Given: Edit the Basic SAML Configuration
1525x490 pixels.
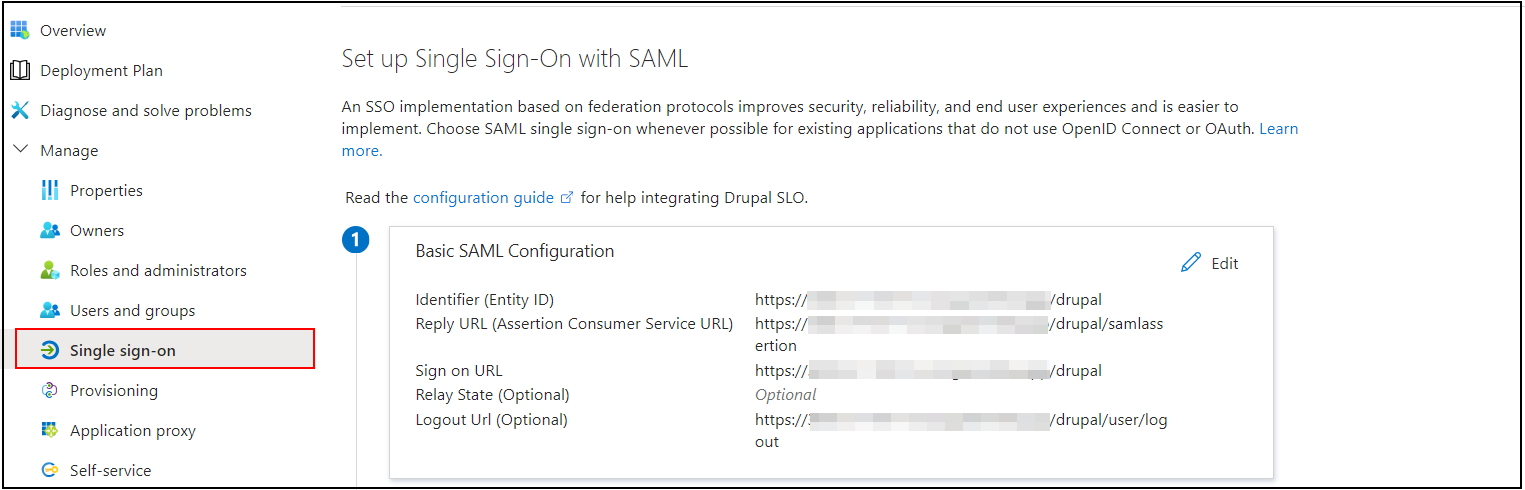Looking at the screenshot, I should (x=1210, y=263).
